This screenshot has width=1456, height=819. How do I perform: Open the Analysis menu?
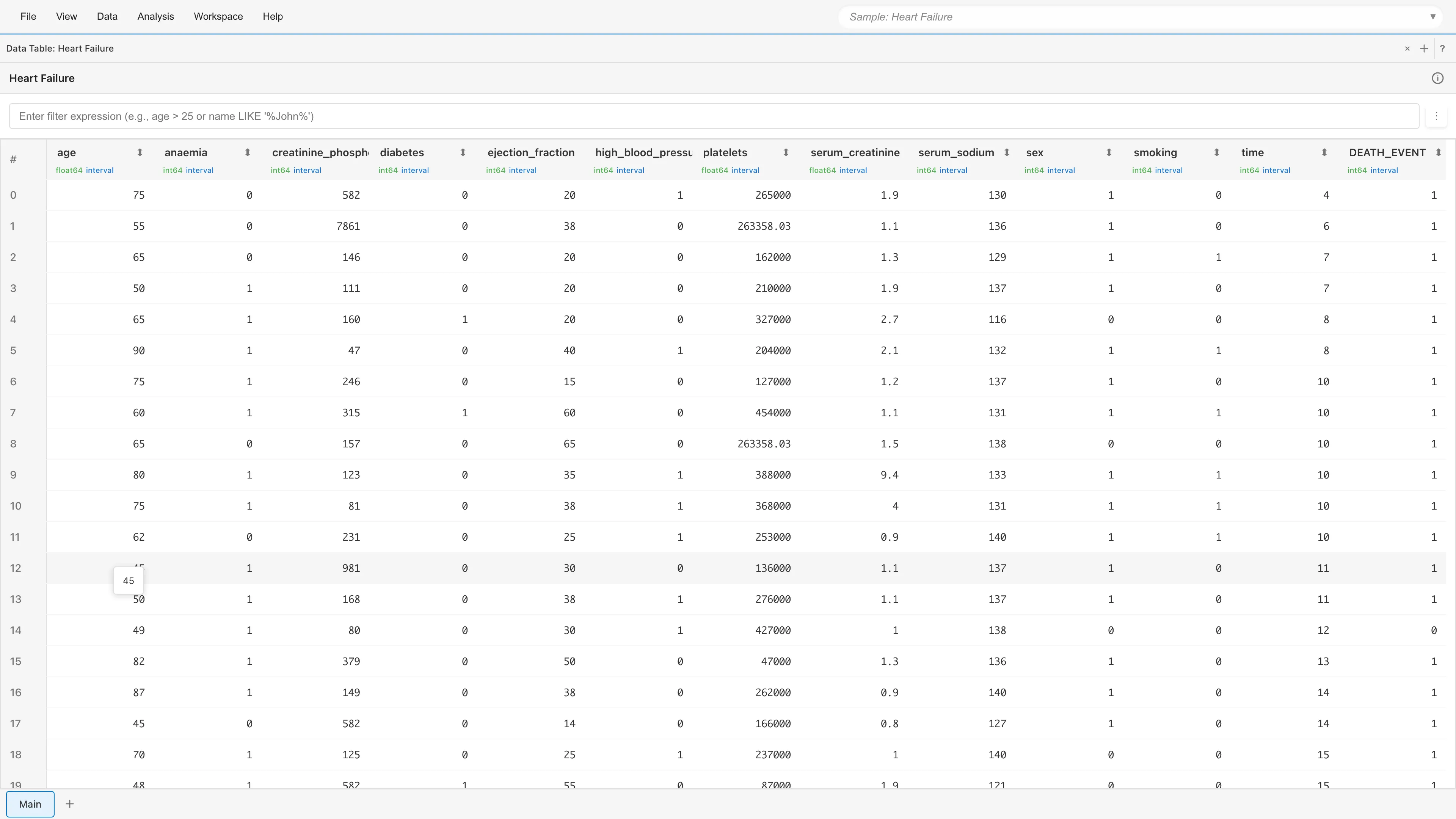click(x=155, y=16)
